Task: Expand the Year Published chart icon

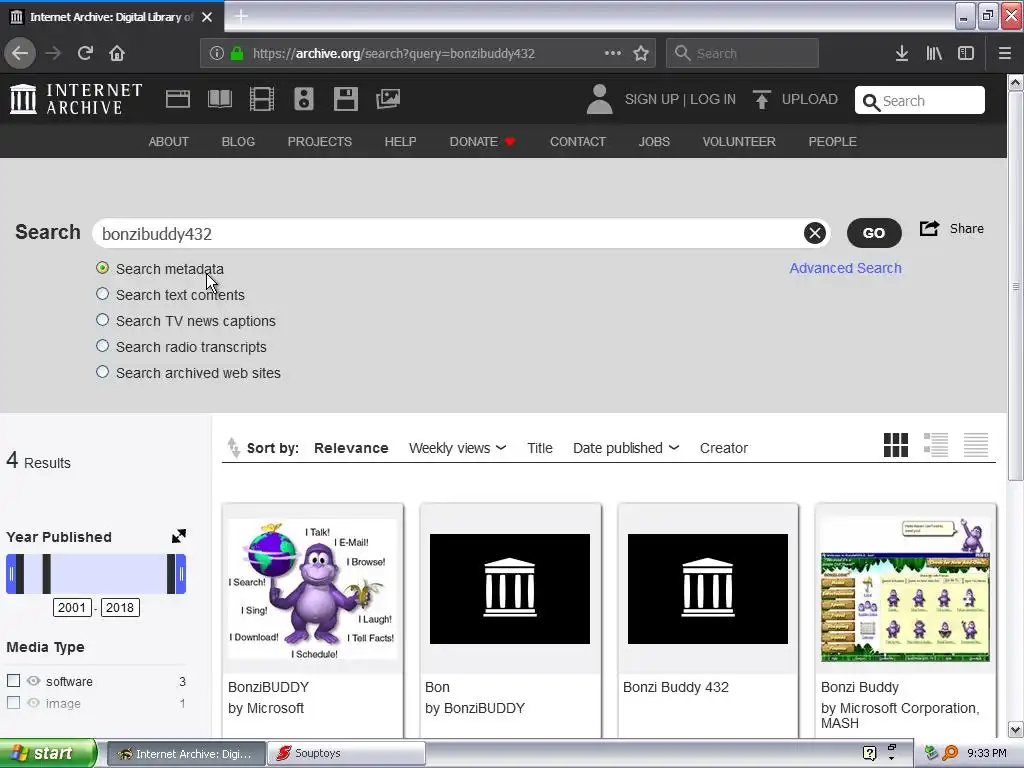Action: (x=179, y=536)
